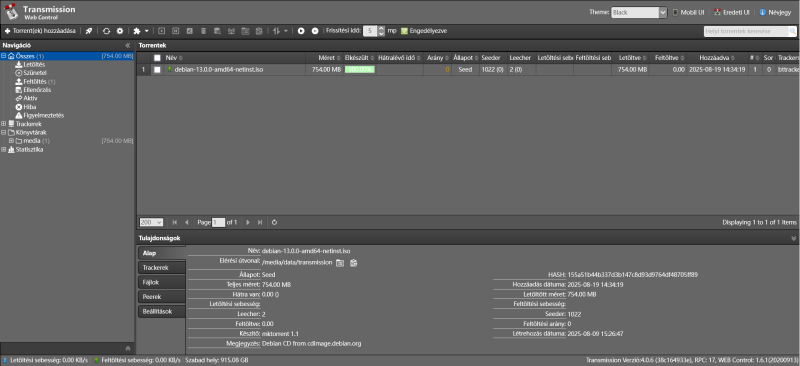Screen dimensions: 800x366
Task: Click the reload torrent list icon
Action: click(x=106, y=31)
